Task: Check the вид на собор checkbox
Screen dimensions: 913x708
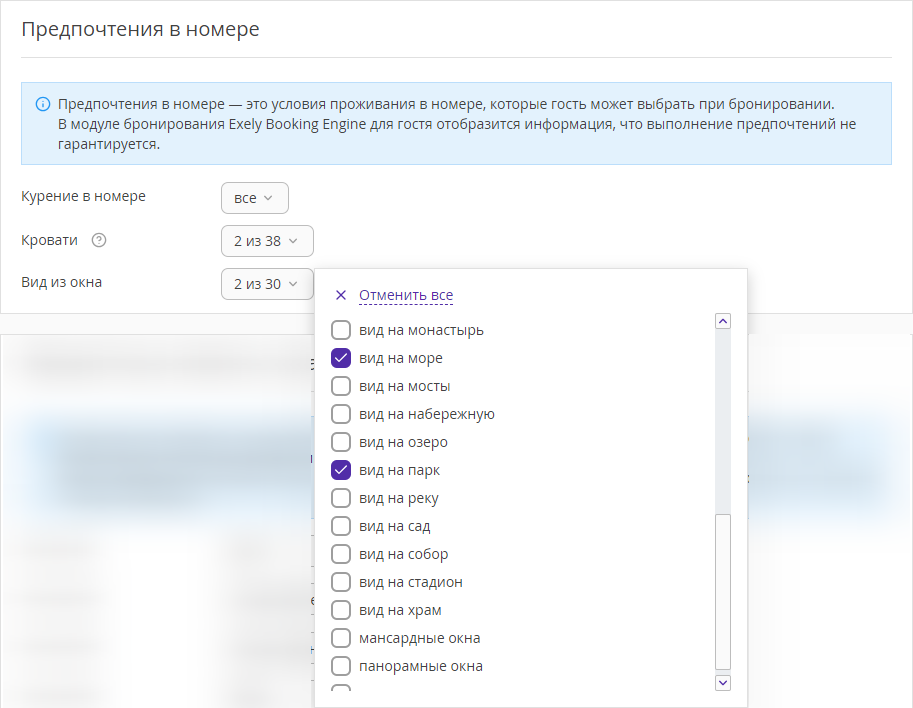Action: [x=341, y=554]
